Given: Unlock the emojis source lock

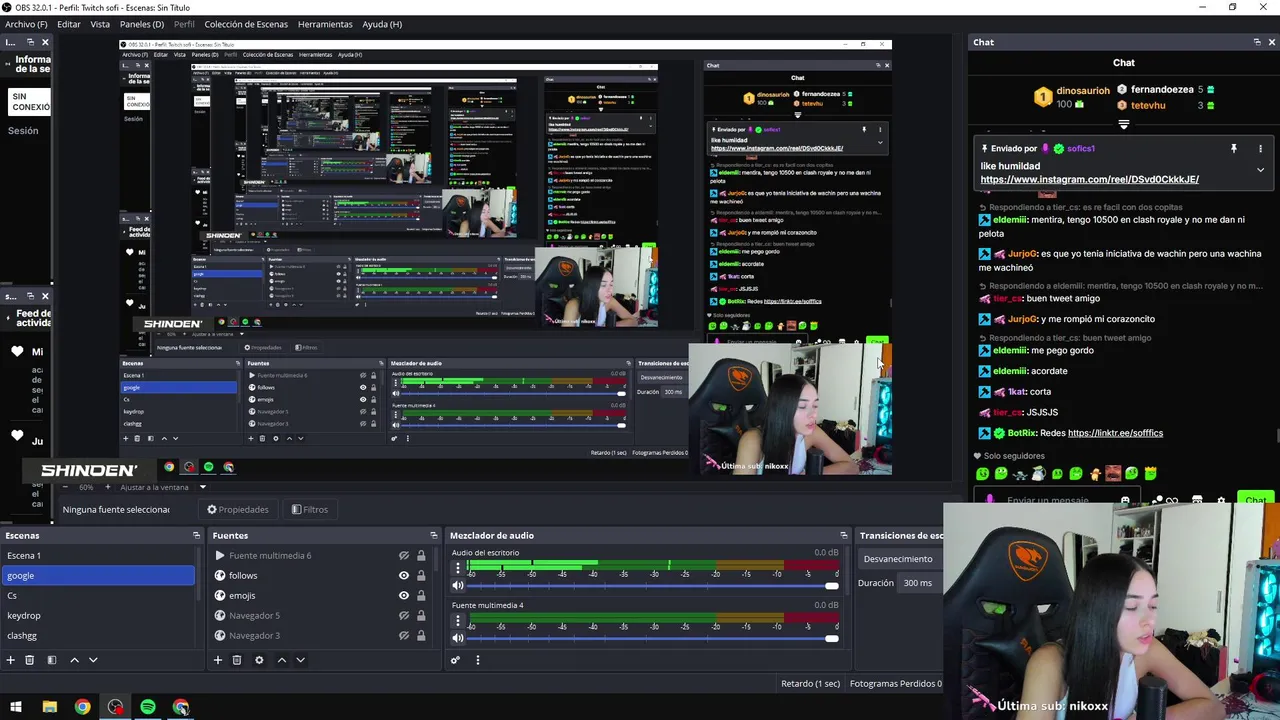Looking at the screenshot, I should 421,596.
